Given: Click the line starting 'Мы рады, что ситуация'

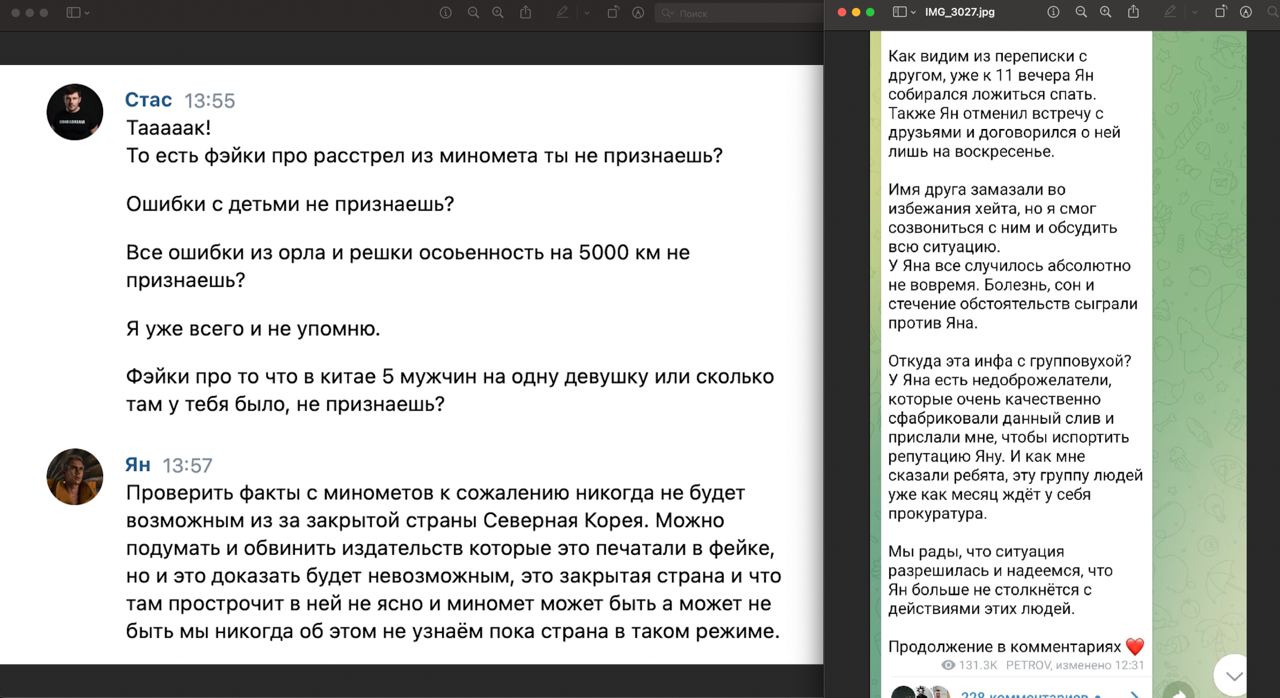Looking at the screenshot, I should tap(976, 551).
